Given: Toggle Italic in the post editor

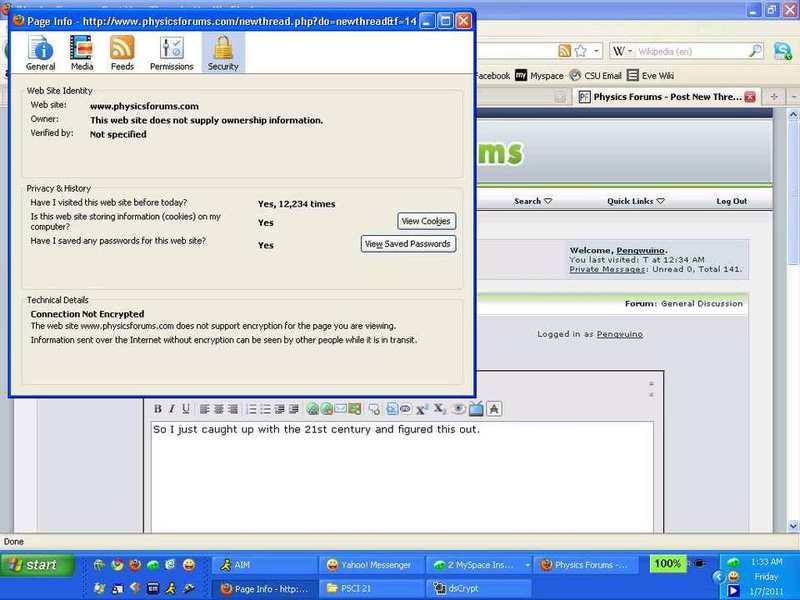Looking at the screenshot, I should coord(172,409).
